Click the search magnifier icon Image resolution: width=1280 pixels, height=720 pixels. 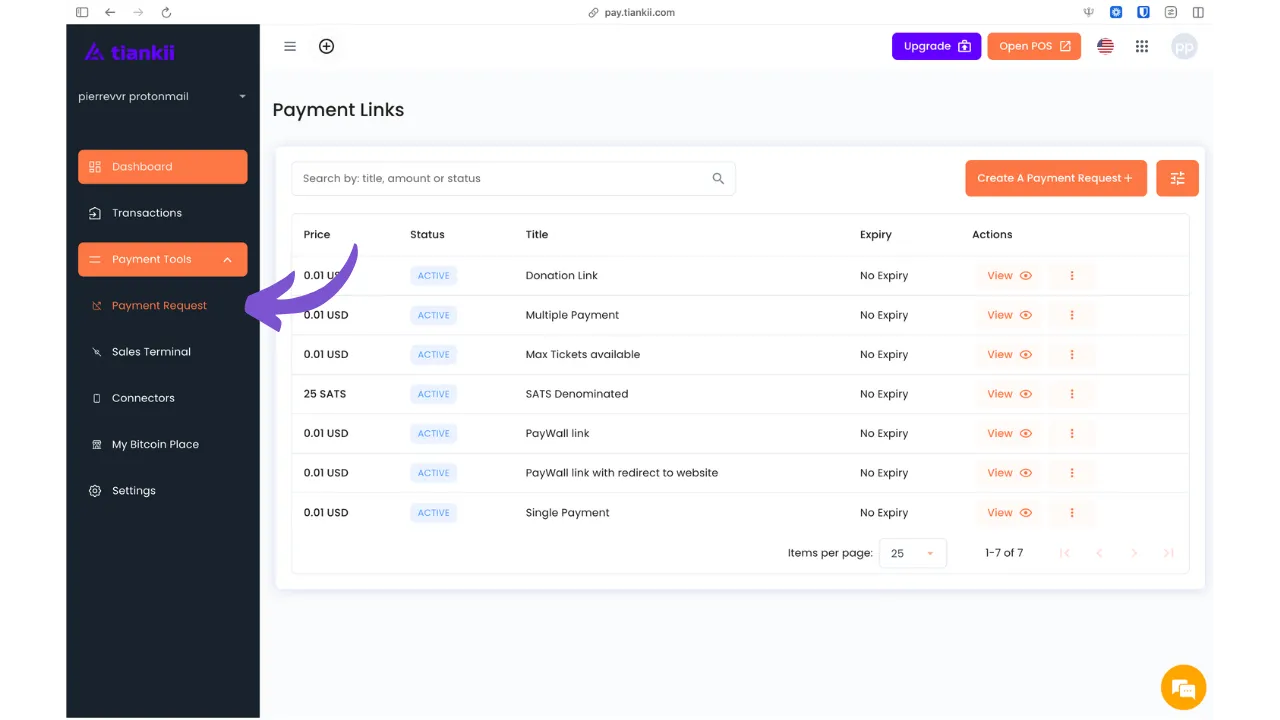[718, 179]
